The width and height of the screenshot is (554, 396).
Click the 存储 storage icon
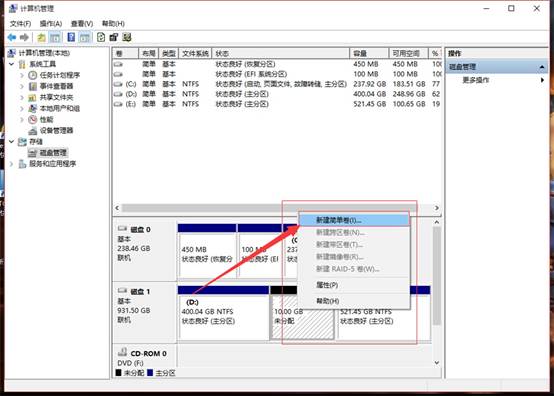[x=22, y=142]
